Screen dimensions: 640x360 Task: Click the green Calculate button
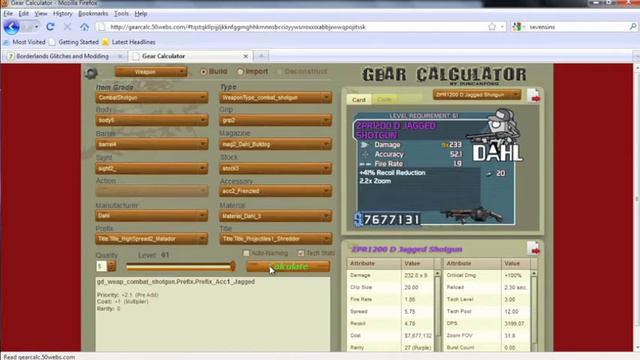288,267
